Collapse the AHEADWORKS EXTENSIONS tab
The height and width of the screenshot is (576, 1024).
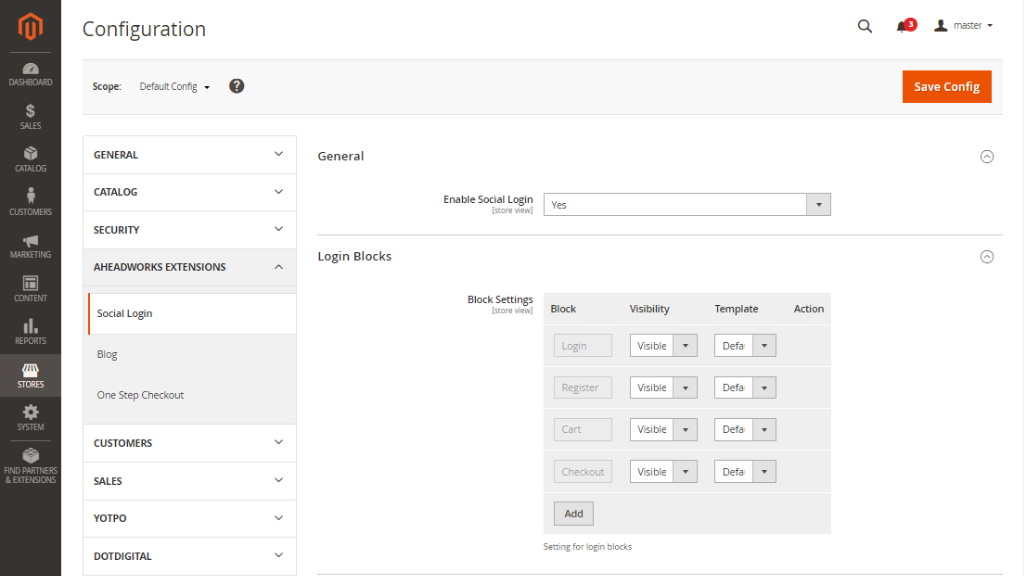(189, 267)
